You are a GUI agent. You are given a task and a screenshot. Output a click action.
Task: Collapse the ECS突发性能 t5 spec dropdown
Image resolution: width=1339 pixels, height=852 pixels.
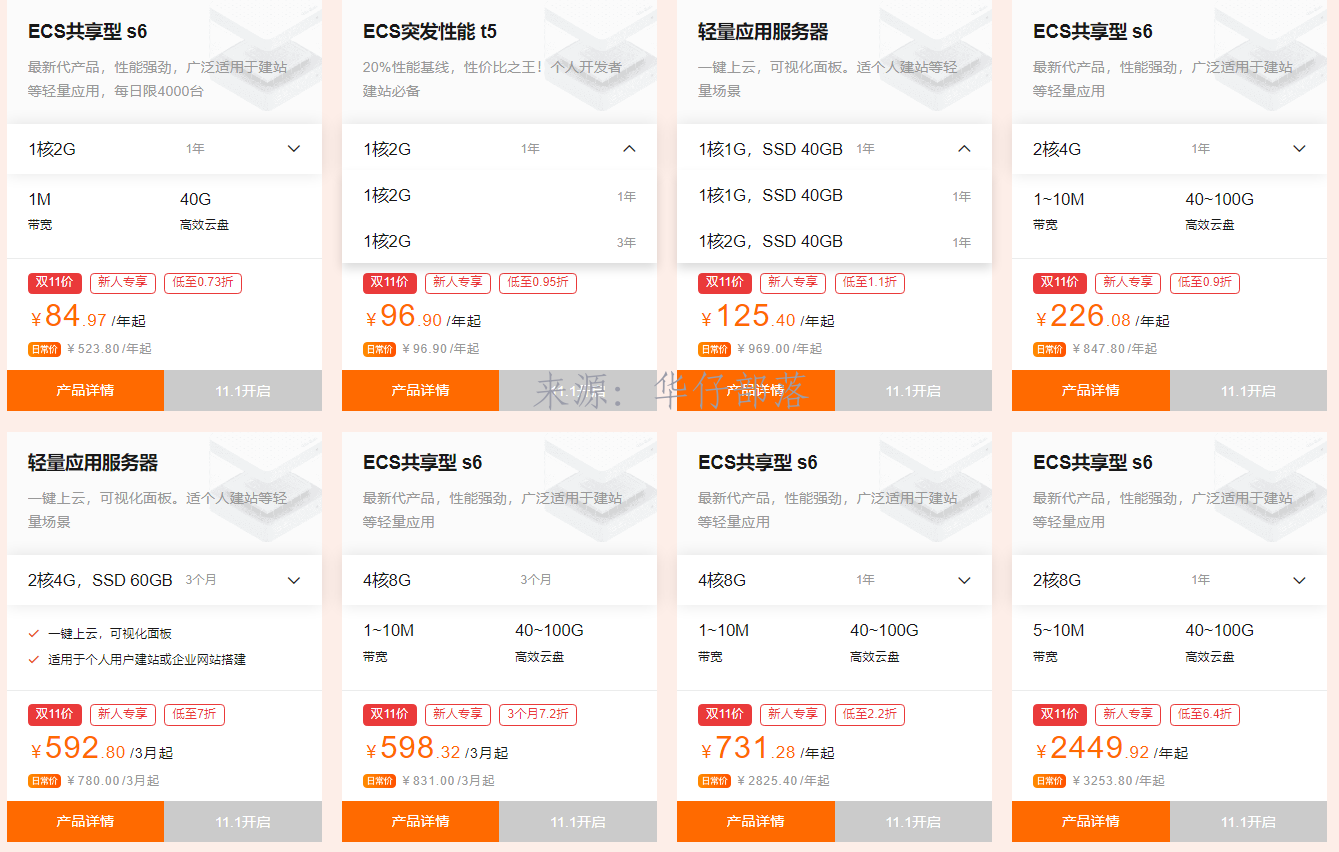499,149
